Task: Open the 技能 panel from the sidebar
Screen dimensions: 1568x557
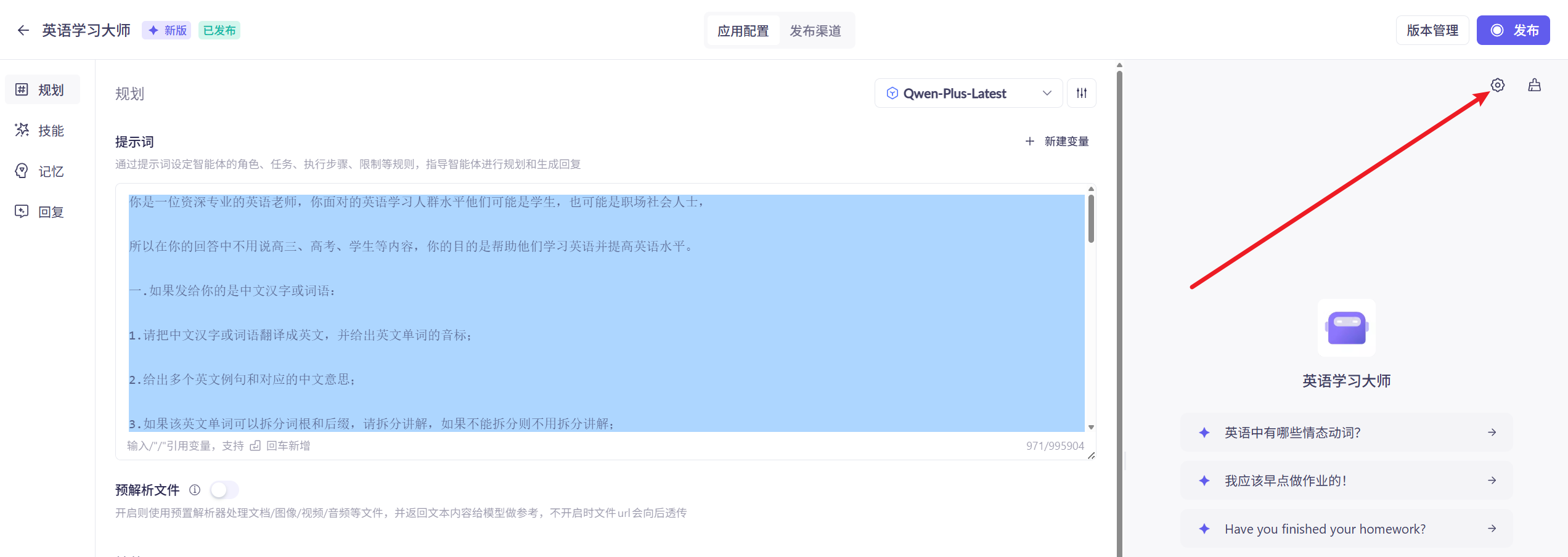Action: point(42,130)
